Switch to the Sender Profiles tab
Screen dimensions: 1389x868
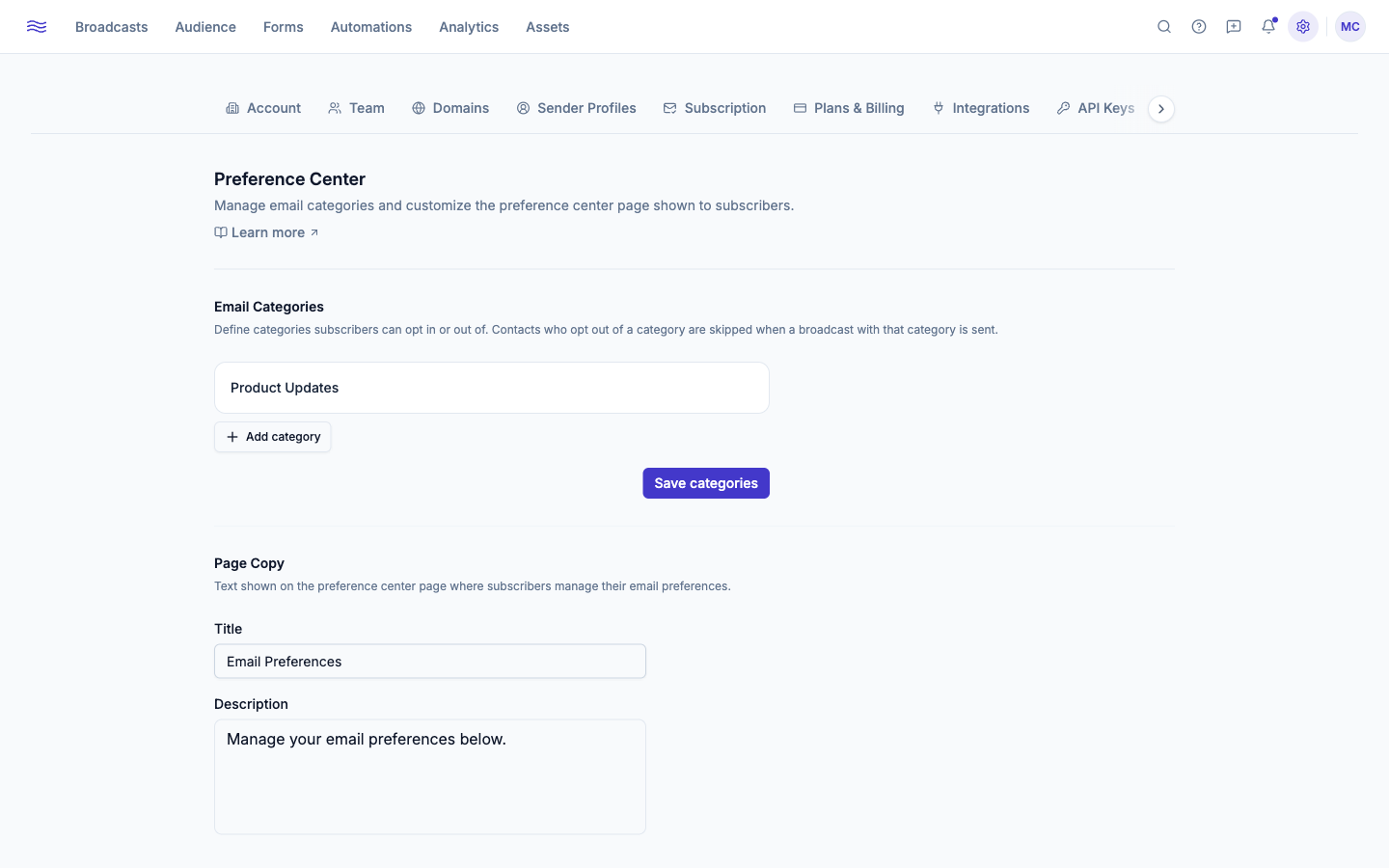tap(576, 108)
